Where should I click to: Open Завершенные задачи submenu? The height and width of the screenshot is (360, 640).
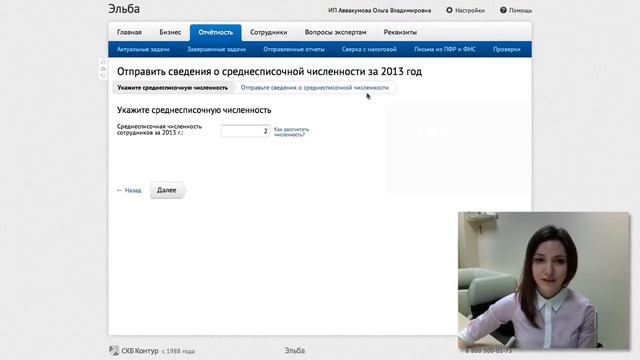[216, 49]
